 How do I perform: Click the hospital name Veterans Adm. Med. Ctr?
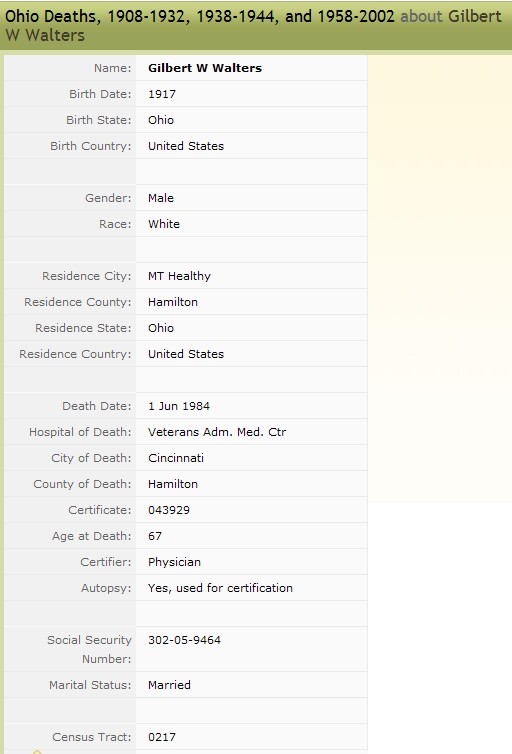(x=217, y=432)
